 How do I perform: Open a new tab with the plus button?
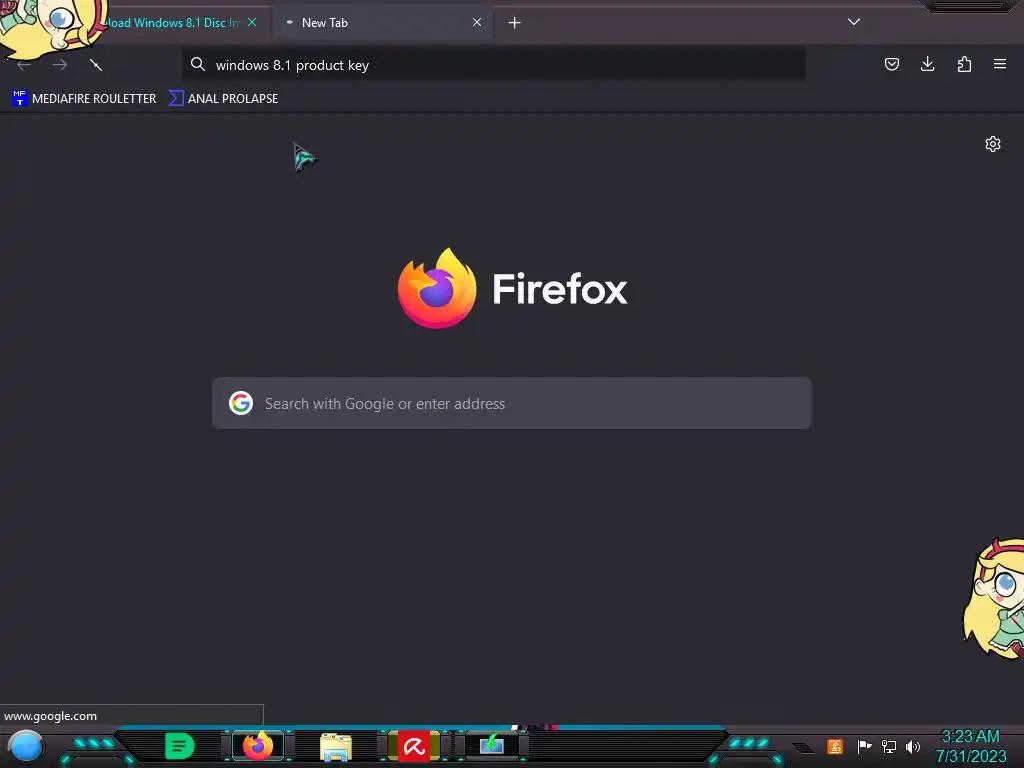(514, 23)
